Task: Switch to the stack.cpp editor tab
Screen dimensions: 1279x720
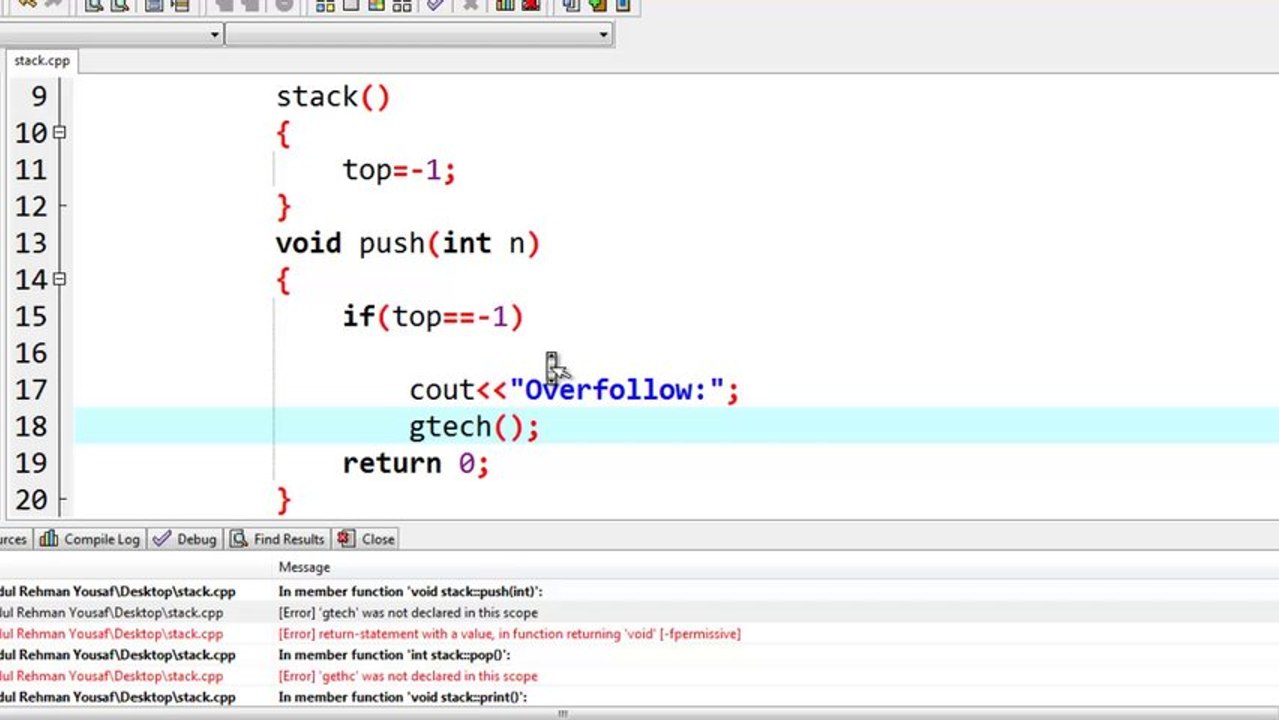Action: tap(41, 60)
